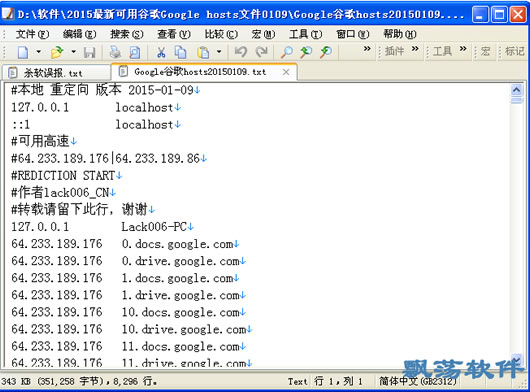This screenshot has height=392, width=530.
Task: Click the Open file folder icon
Action: coord(57,52)
